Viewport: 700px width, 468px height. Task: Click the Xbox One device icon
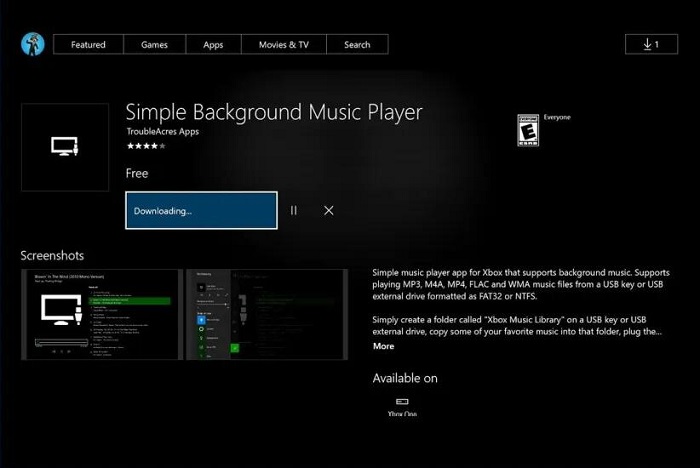pos(402,401)
